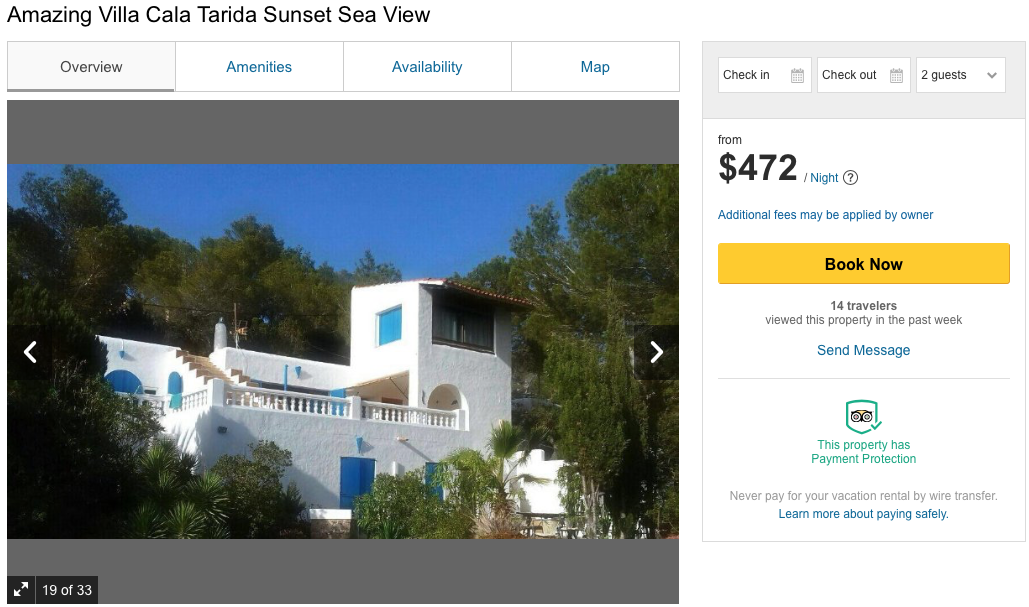Open the Availability tab
The image size is (1029, 607).
427,67
